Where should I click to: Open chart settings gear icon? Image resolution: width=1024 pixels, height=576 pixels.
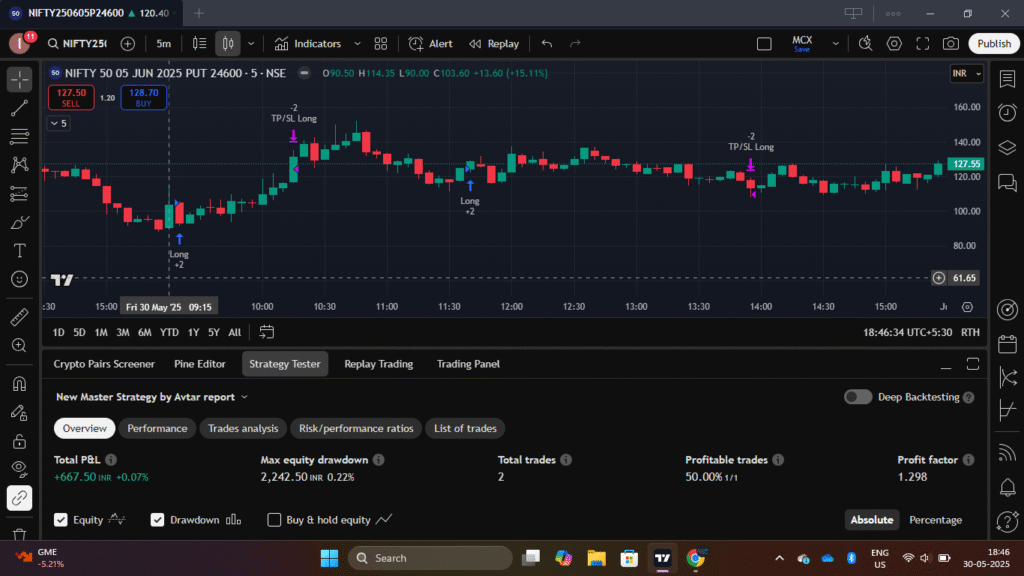coord(894,44)
